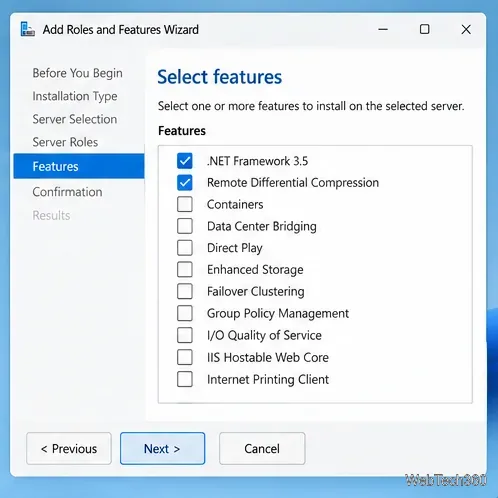The height and width of the screenshot is (498, 498).
Task: Click the Results step label
Action: click(51, 215)
